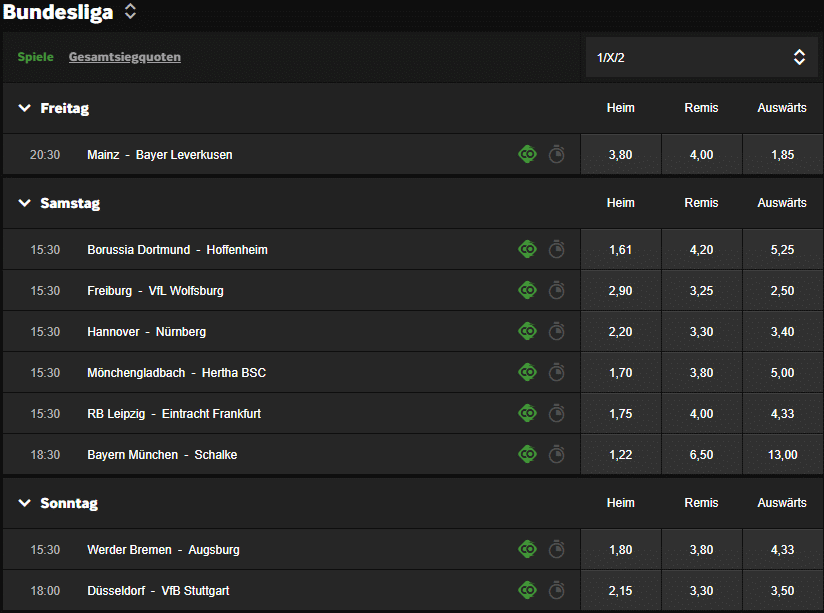This screenshot has width=824, height=613.
Task: Choose draw 3,80 for Bremen - Augsburg
Action: pyautogui.click(x=702, y=549)
